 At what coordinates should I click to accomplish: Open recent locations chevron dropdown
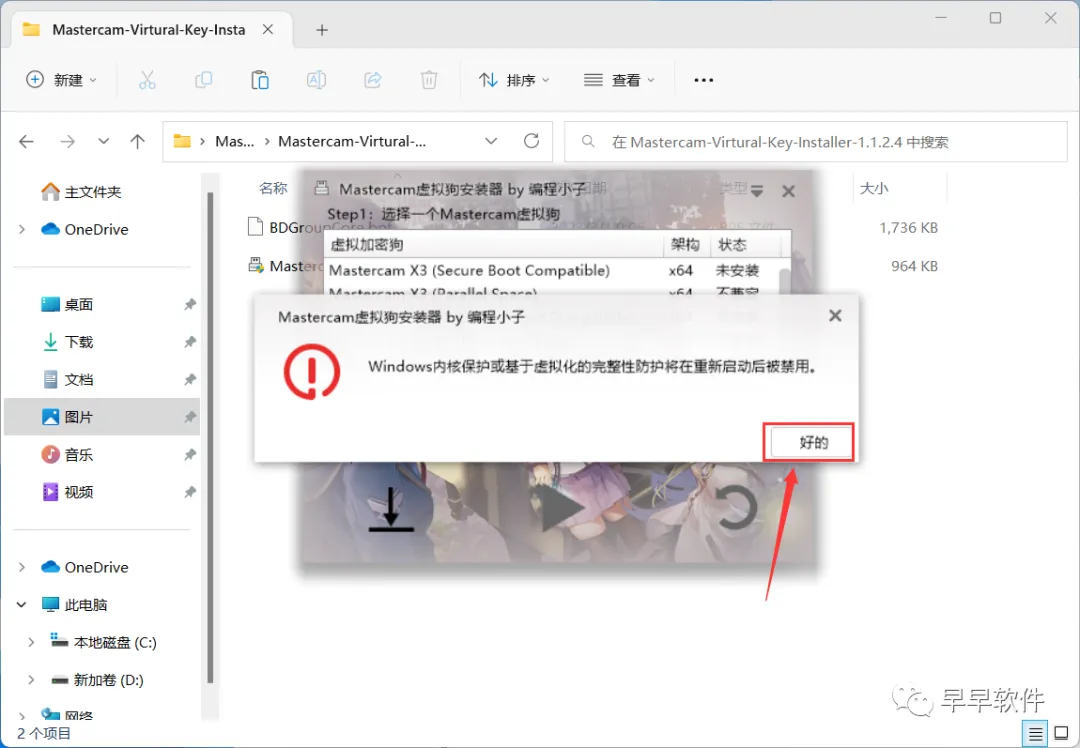103,141
